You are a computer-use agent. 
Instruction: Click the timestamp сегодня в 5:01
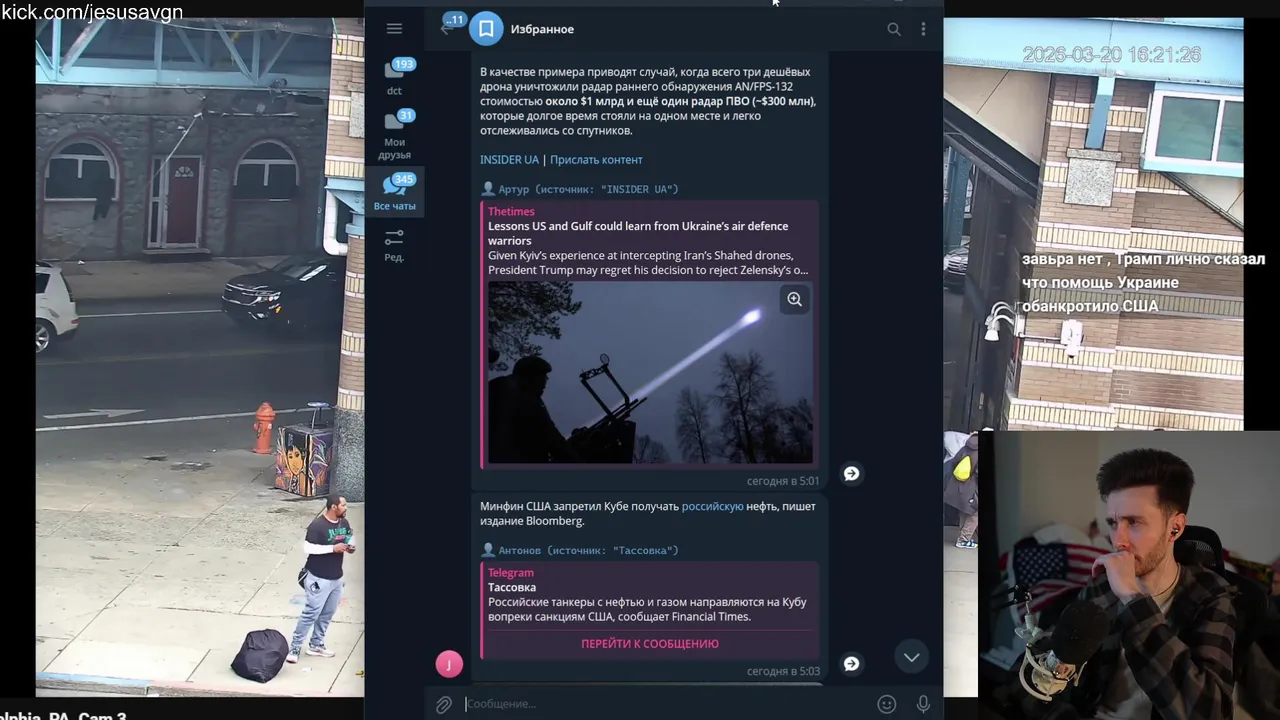[x=783, y=481]
